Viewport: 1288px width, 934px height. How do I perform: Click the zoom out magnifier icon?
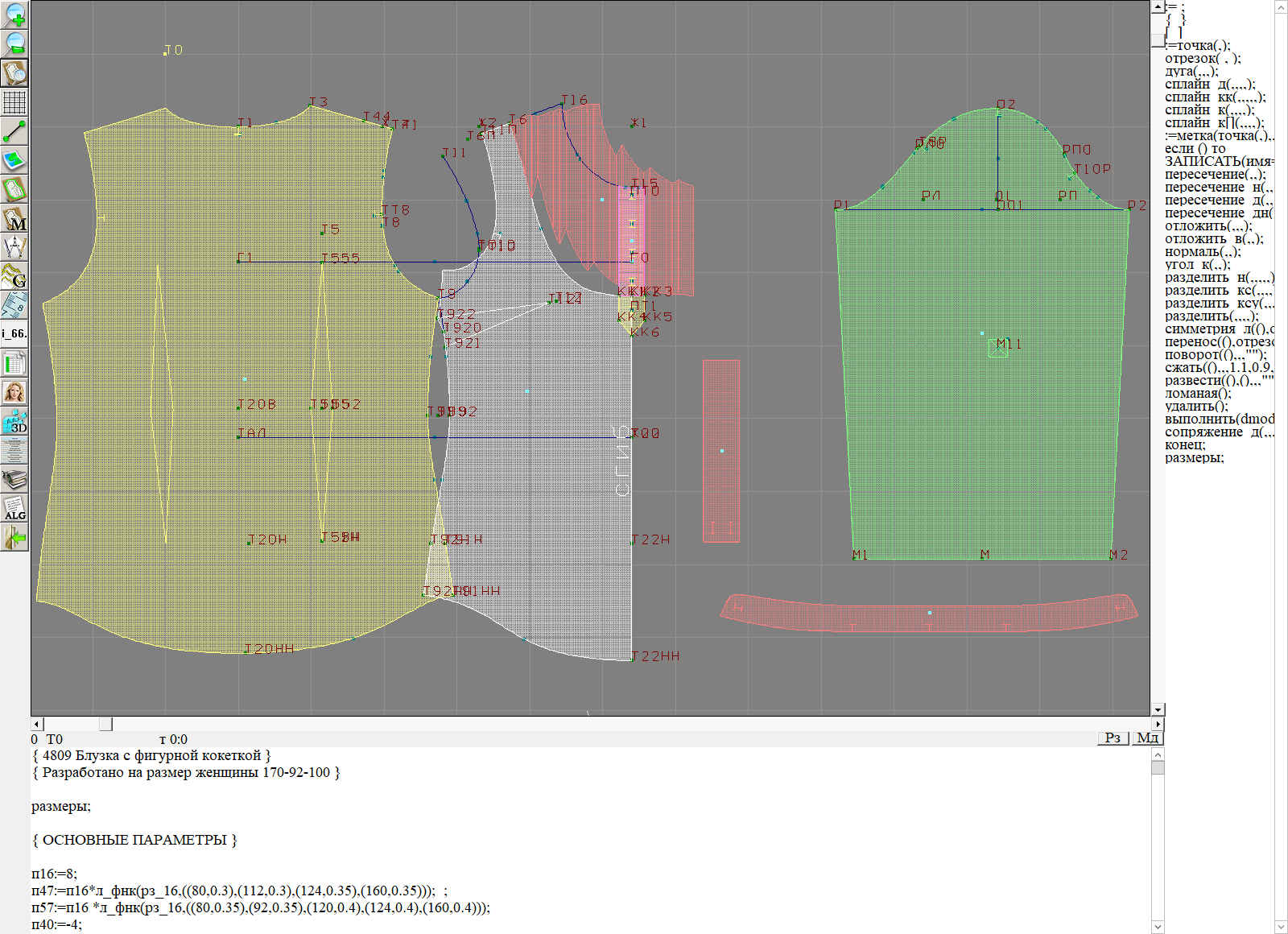click(14, 43)
